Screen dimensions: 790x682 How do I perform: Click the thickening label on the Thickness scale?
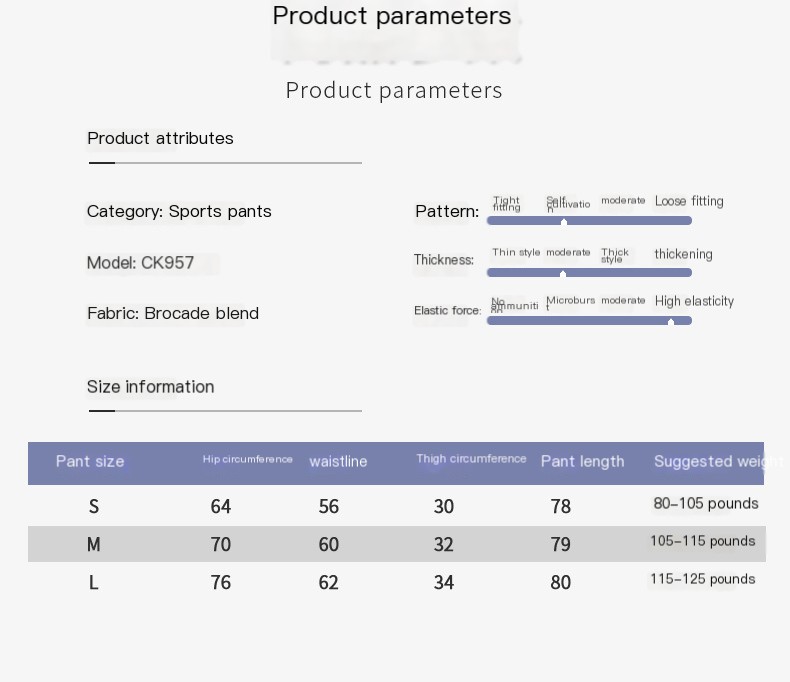tap(683, 254)
